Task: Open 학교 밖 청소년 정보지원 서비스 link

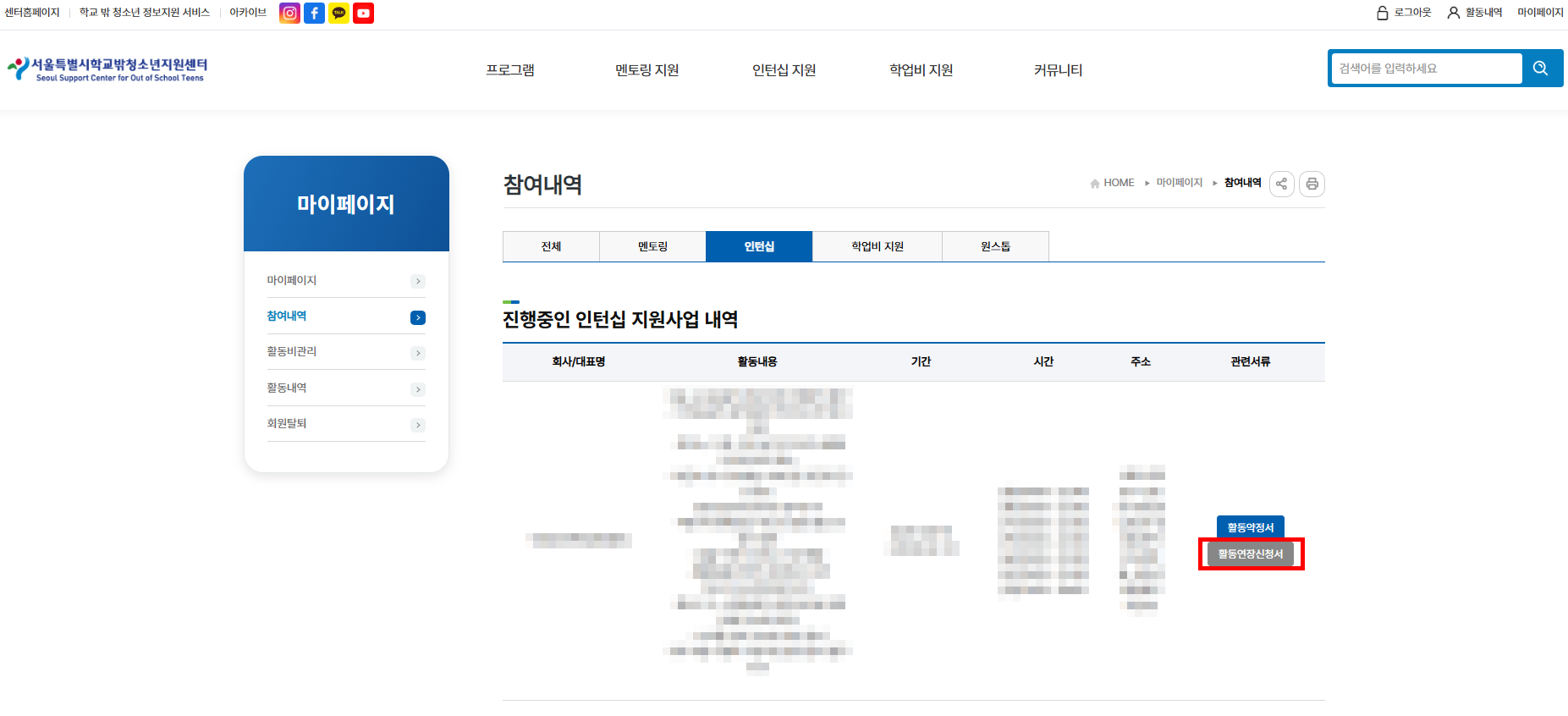Action: (145, 13)
